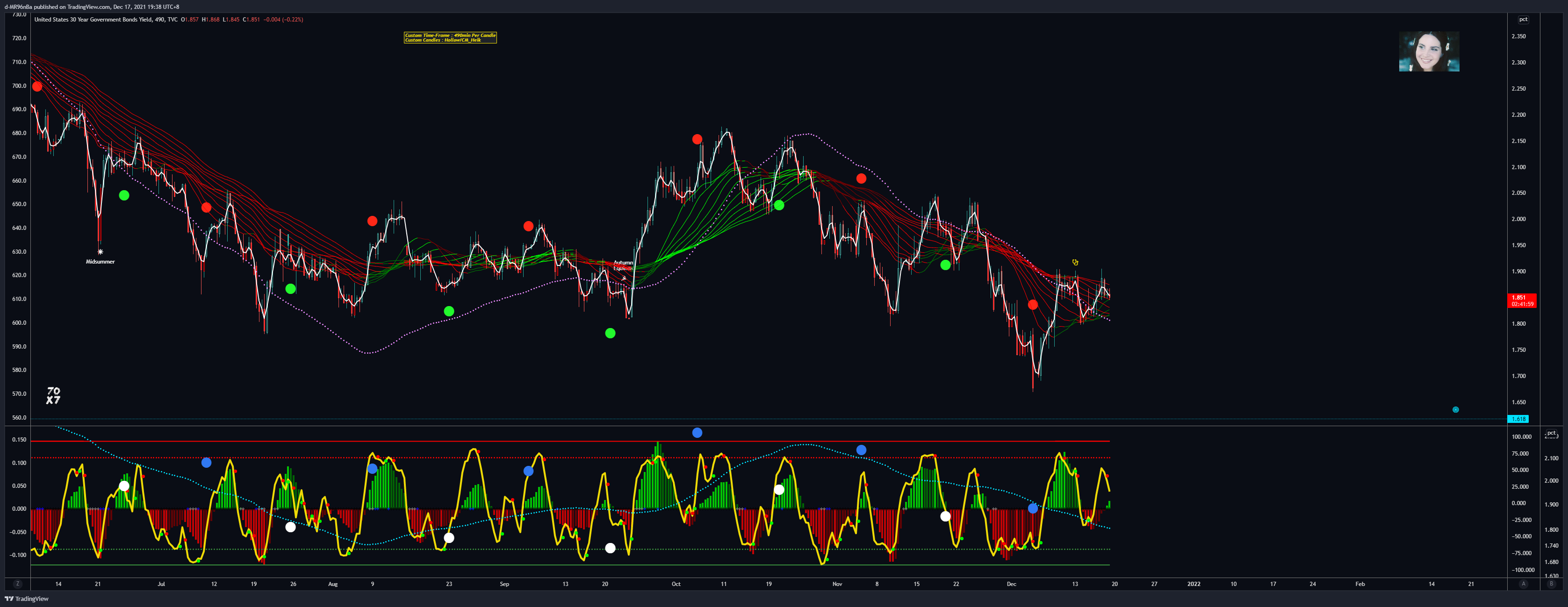Click the 0.150 value on the left indicator scale
This screenshot has width=1568, height=607.
[x=20, y=440]
